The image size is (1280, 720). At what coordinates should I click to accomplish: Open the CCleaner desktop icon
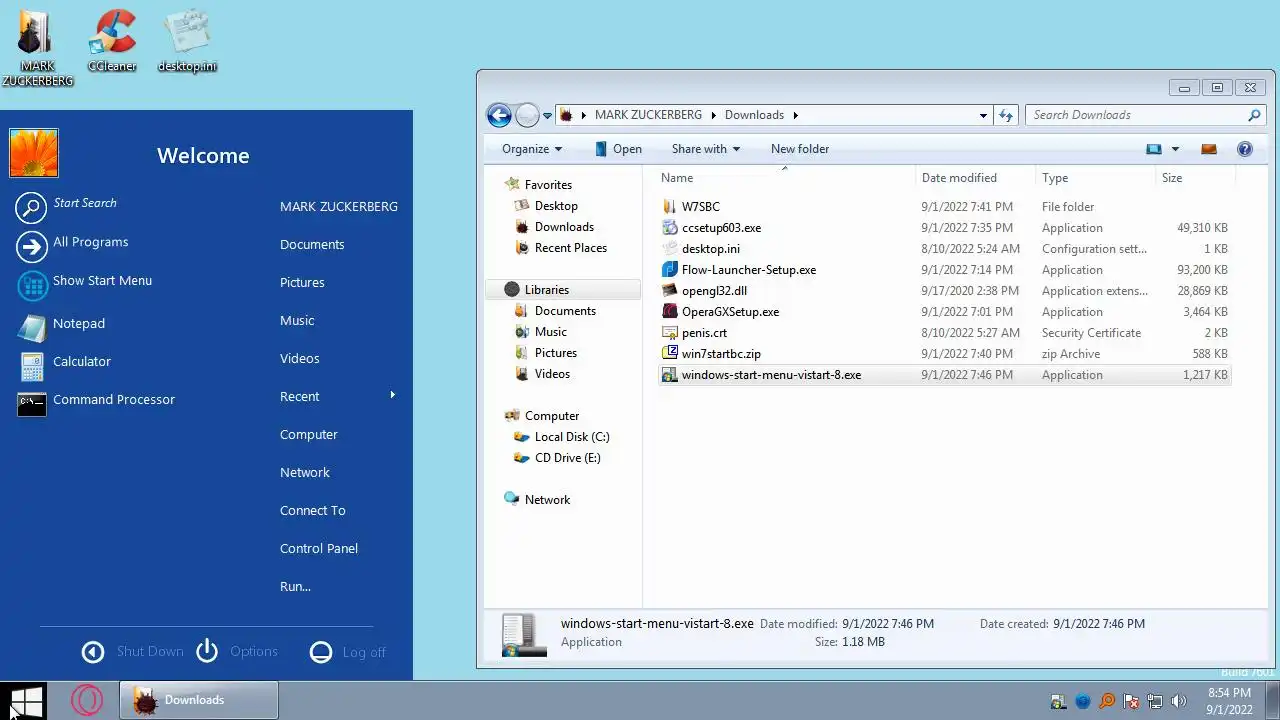pos(112,41)
